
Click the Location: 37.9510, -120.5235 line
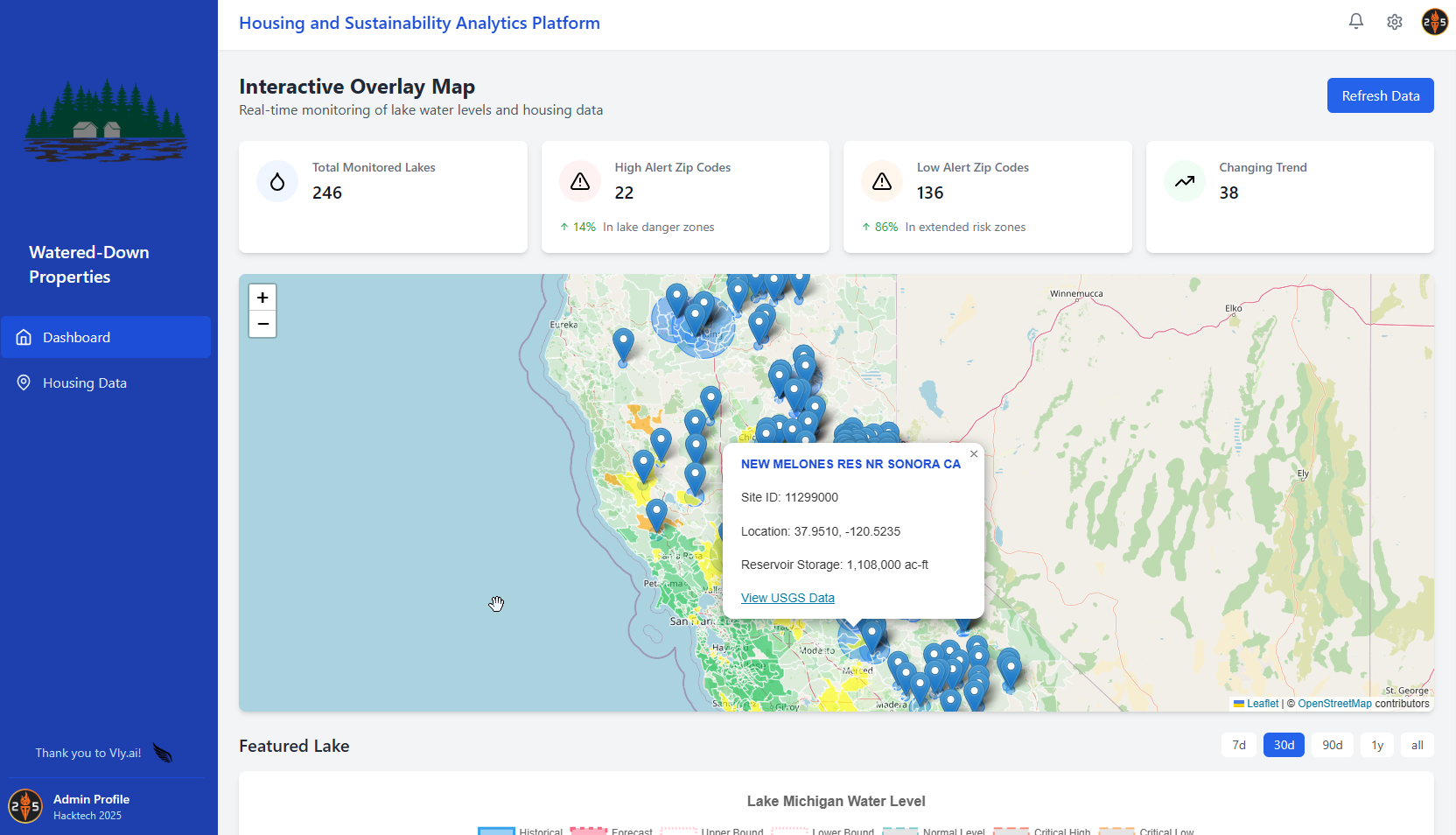coord(821,531)
